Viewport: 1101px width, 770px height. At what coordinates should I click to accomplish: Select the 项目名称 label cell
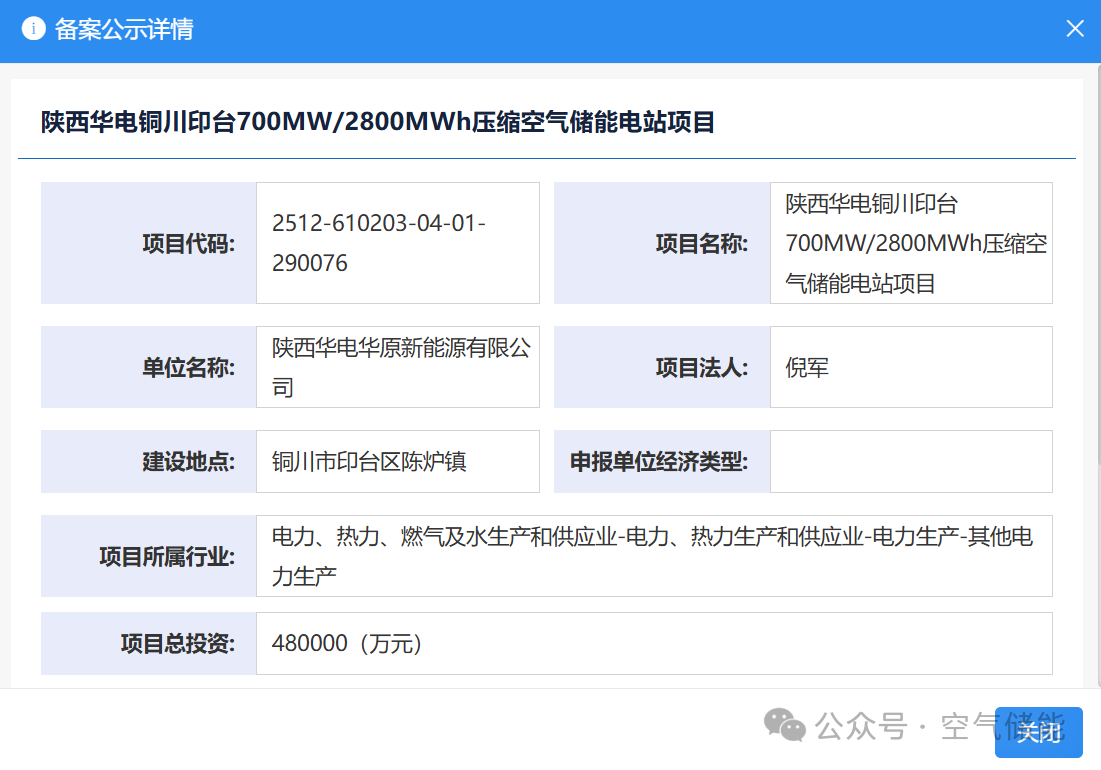pyautogui.click(x=662, y=243)
